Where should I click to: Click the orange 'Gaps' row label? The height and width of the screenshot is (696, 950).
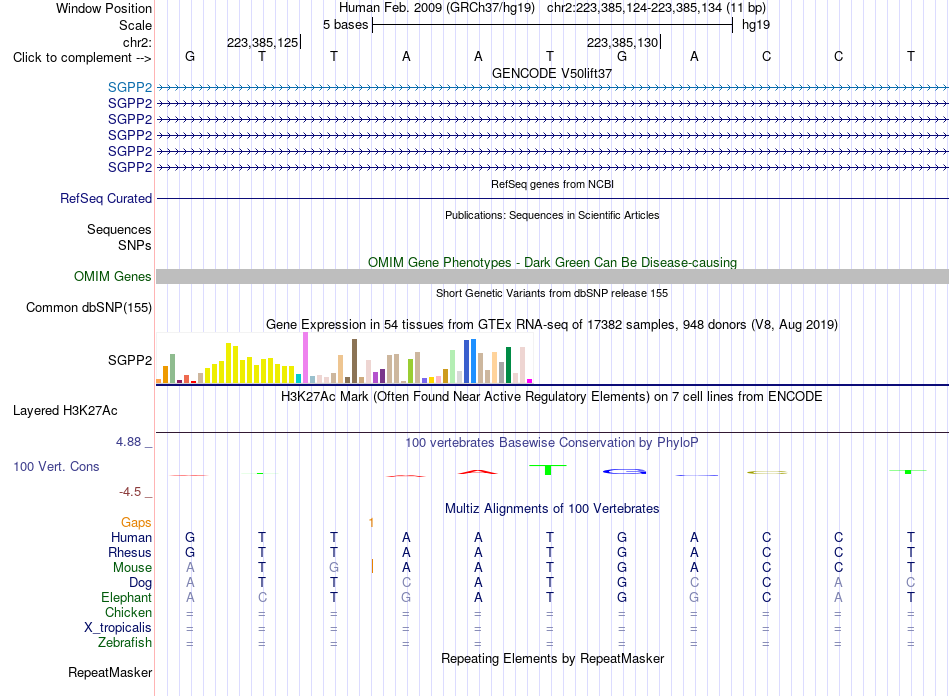[136, 523]
